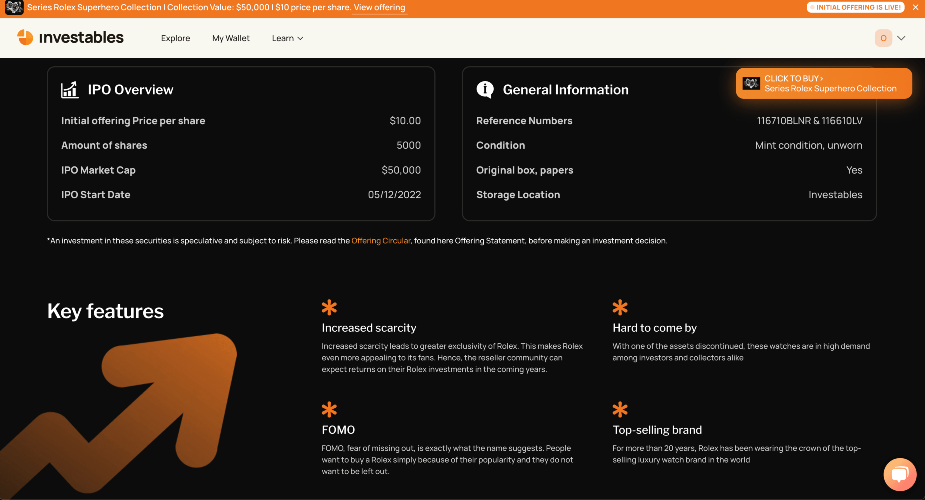This screenshot has height=500, width=925.
Task: Click the Investables logo
Action: click(70, 38)
